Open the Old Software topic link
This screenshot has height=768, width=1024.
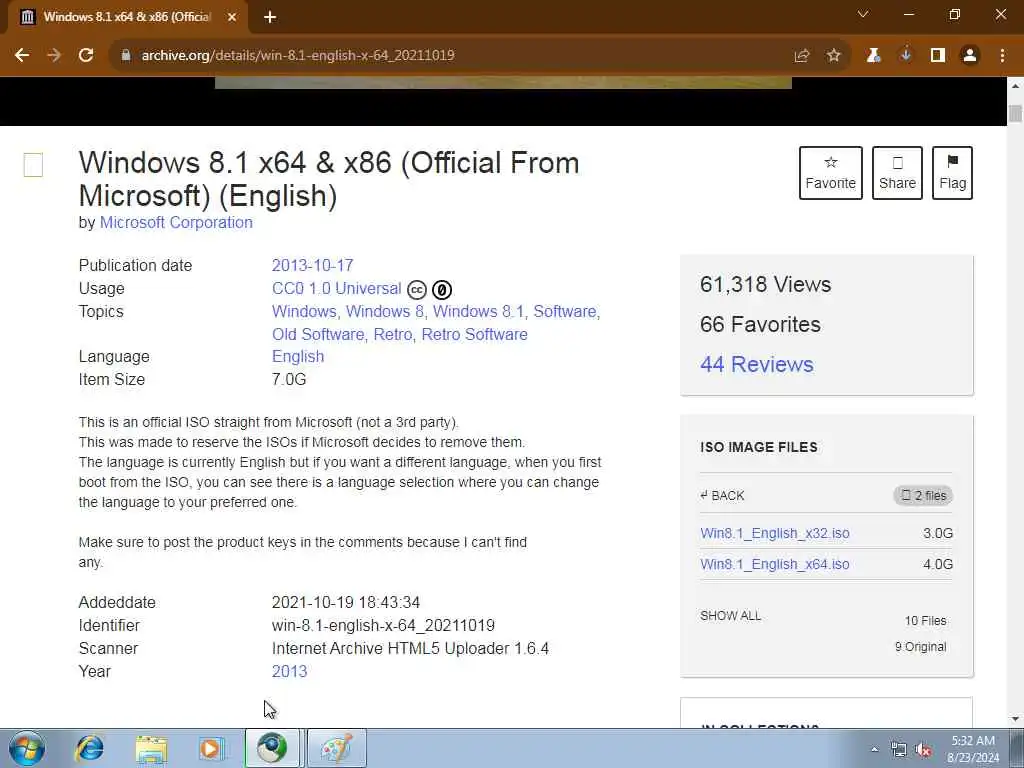click(318, 334)
